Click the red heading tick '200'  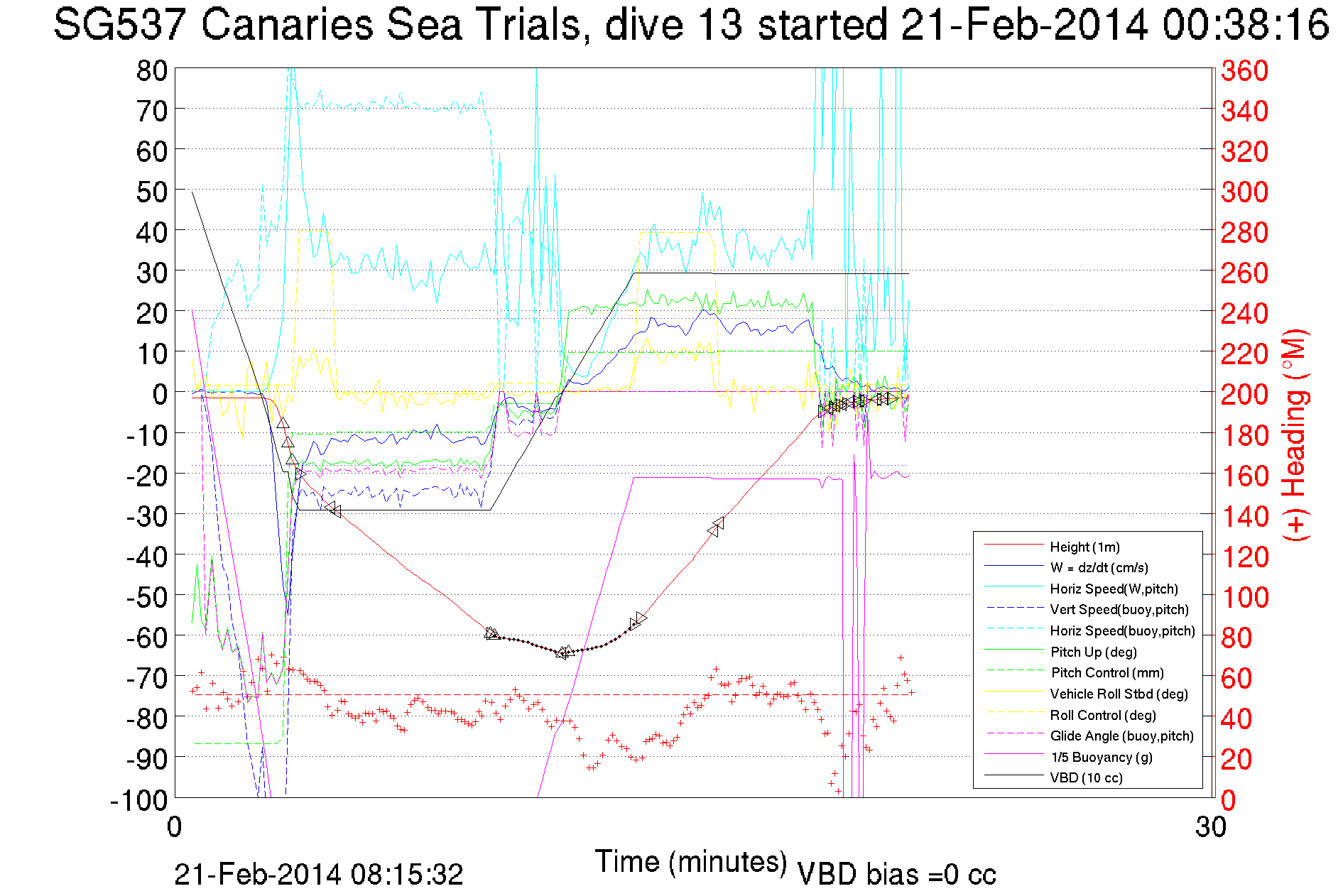tap(1244, 394)
